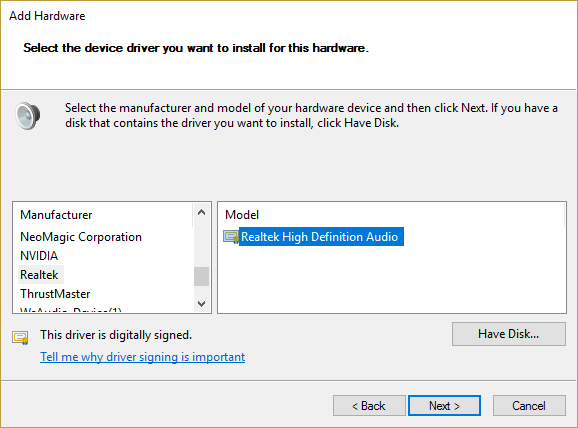Open the Have Disk dialog
Image resolution: width=578 pixels, height=428 pixels.
pos(509,334)
